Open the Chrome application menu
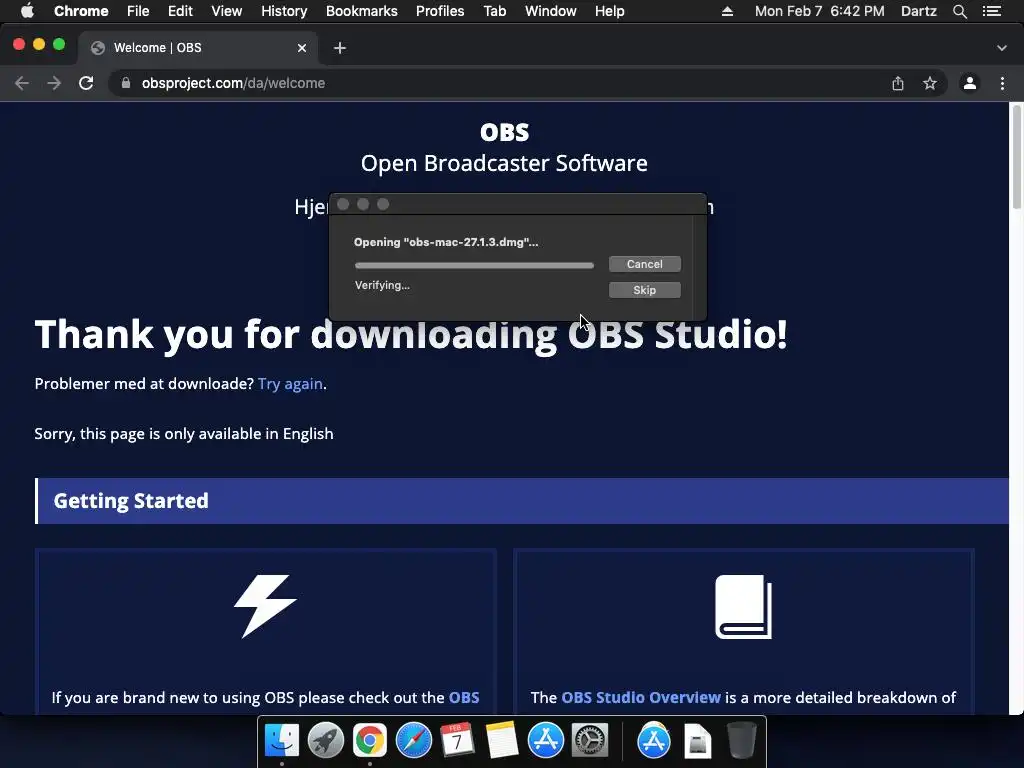 coord(81,11)
